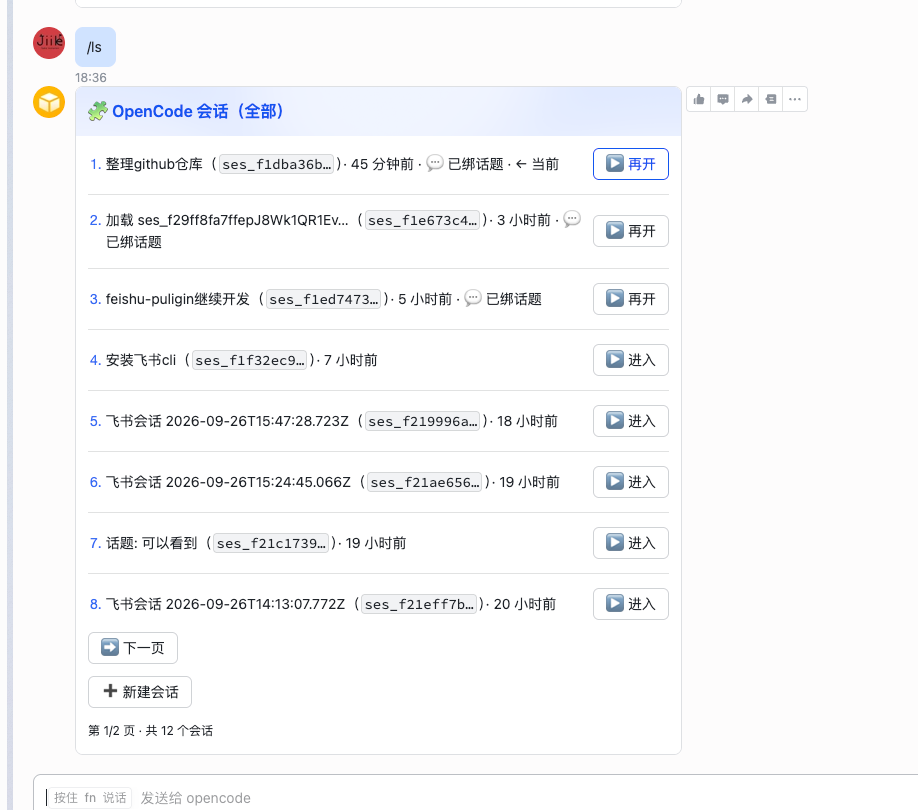Click the thumbs-up reaction icon
918x810 pixels.
tap(698, 99)
